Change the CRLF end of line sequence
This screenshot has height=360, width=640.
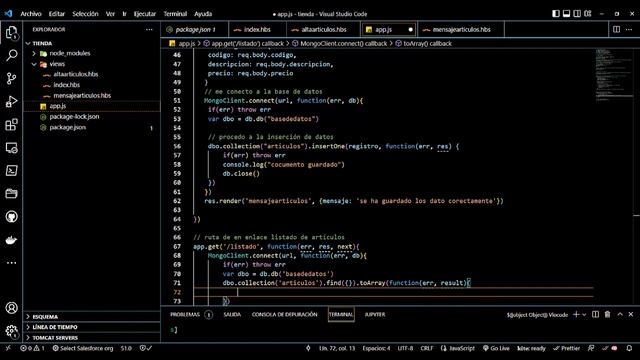[x=427, y=348]
